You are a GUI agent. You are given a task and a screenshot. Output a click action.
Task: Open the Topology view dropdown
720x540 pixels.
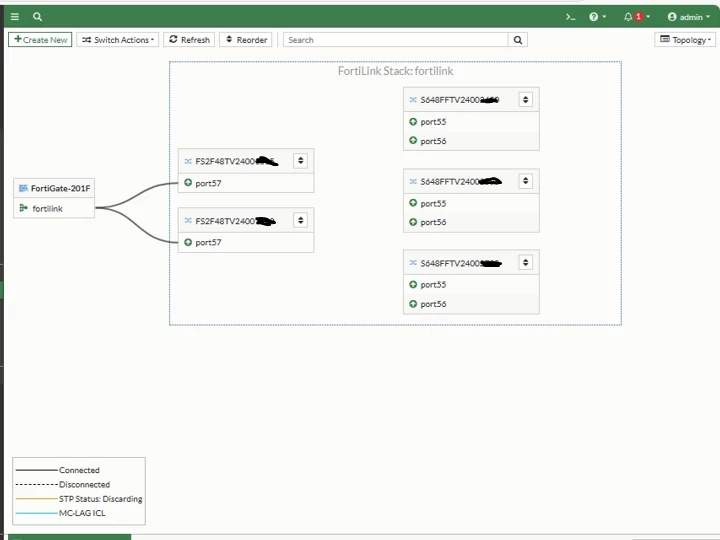[685, 39]
